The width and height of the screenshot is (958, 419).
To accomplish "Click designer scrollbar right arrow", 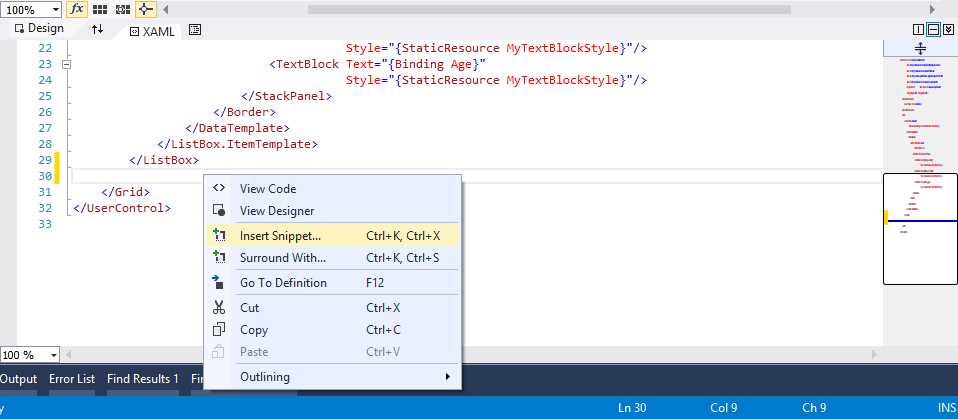I will pos(932,9).
